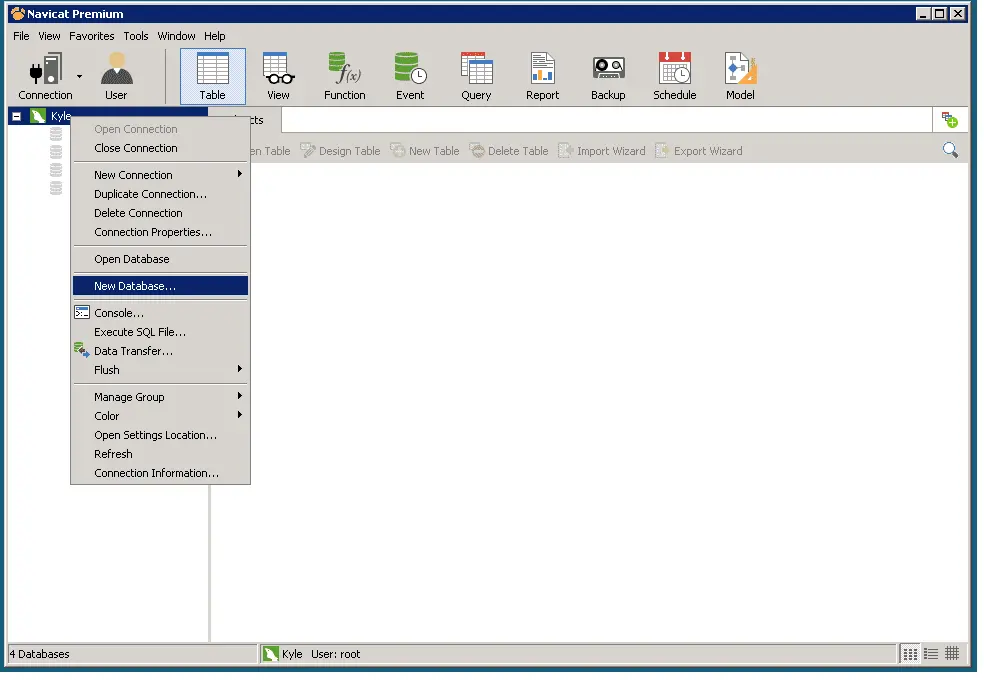984x680 pixels.
Task: Open the Window menu
Action: pyautogui.click(x=176, y=36)
